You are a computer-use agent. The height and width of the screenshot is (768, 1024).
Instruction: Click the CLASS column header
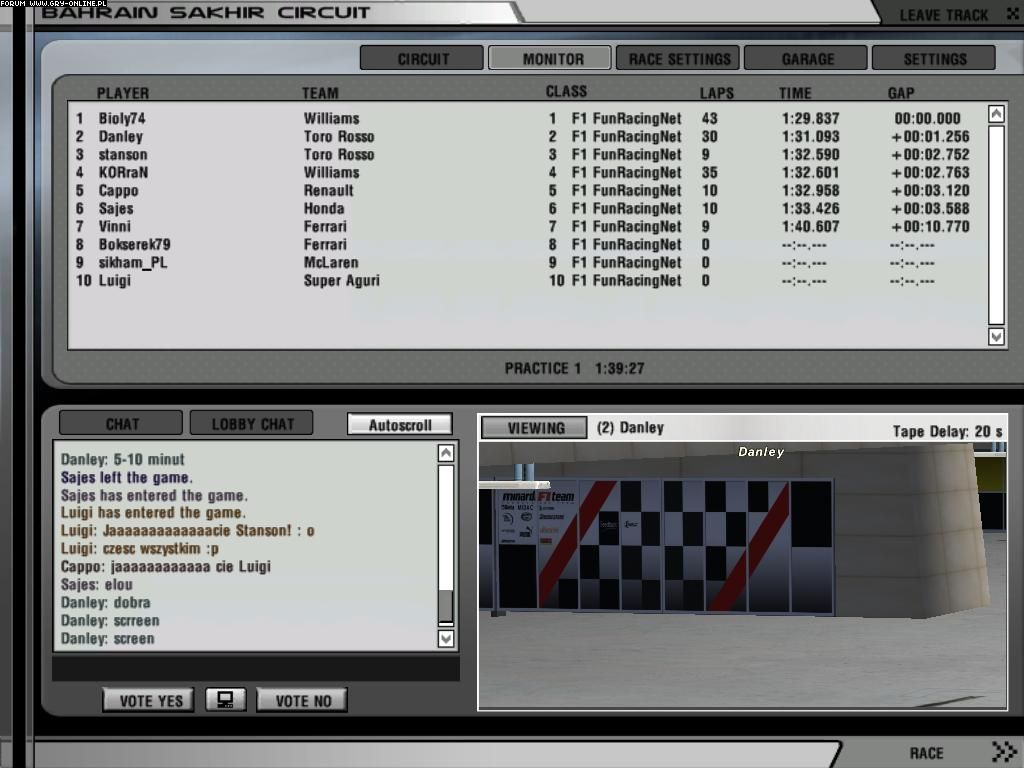click(x=566, y=91)
